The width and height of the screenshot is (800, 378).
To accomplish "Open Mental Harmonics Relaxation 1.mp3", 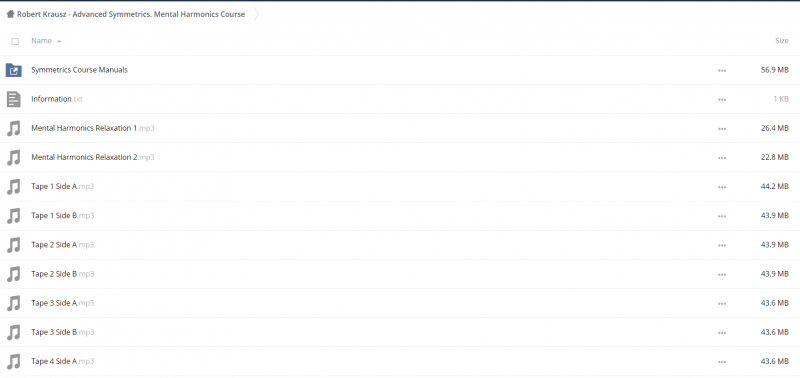I will tap(92, 128).
